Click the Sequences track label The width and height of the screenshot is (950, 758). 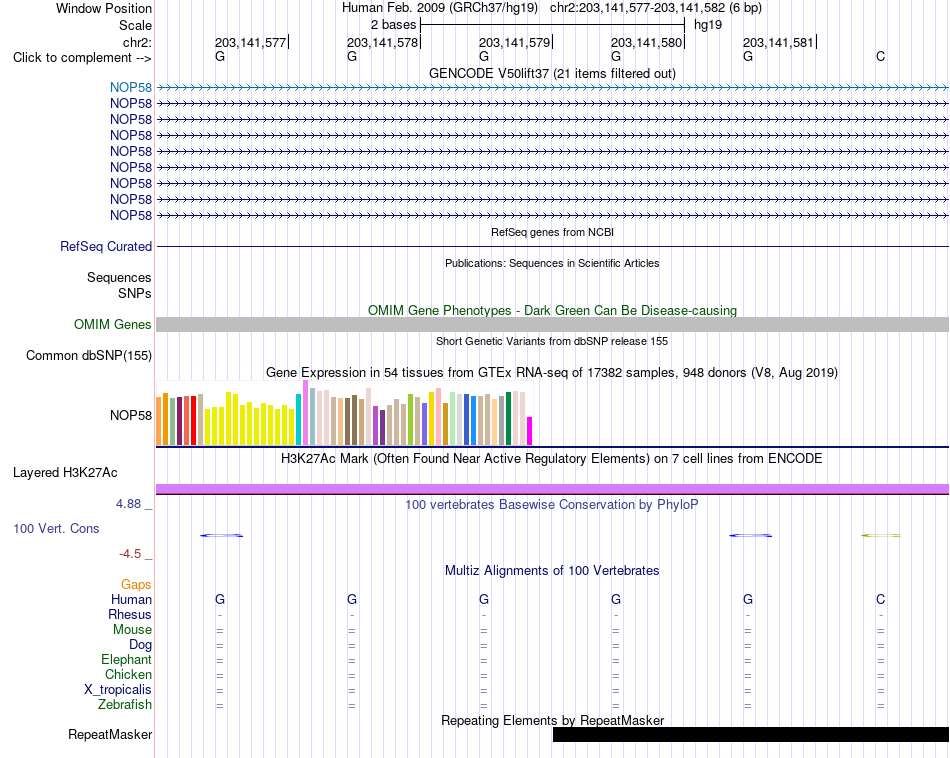[x=119, y=278]
